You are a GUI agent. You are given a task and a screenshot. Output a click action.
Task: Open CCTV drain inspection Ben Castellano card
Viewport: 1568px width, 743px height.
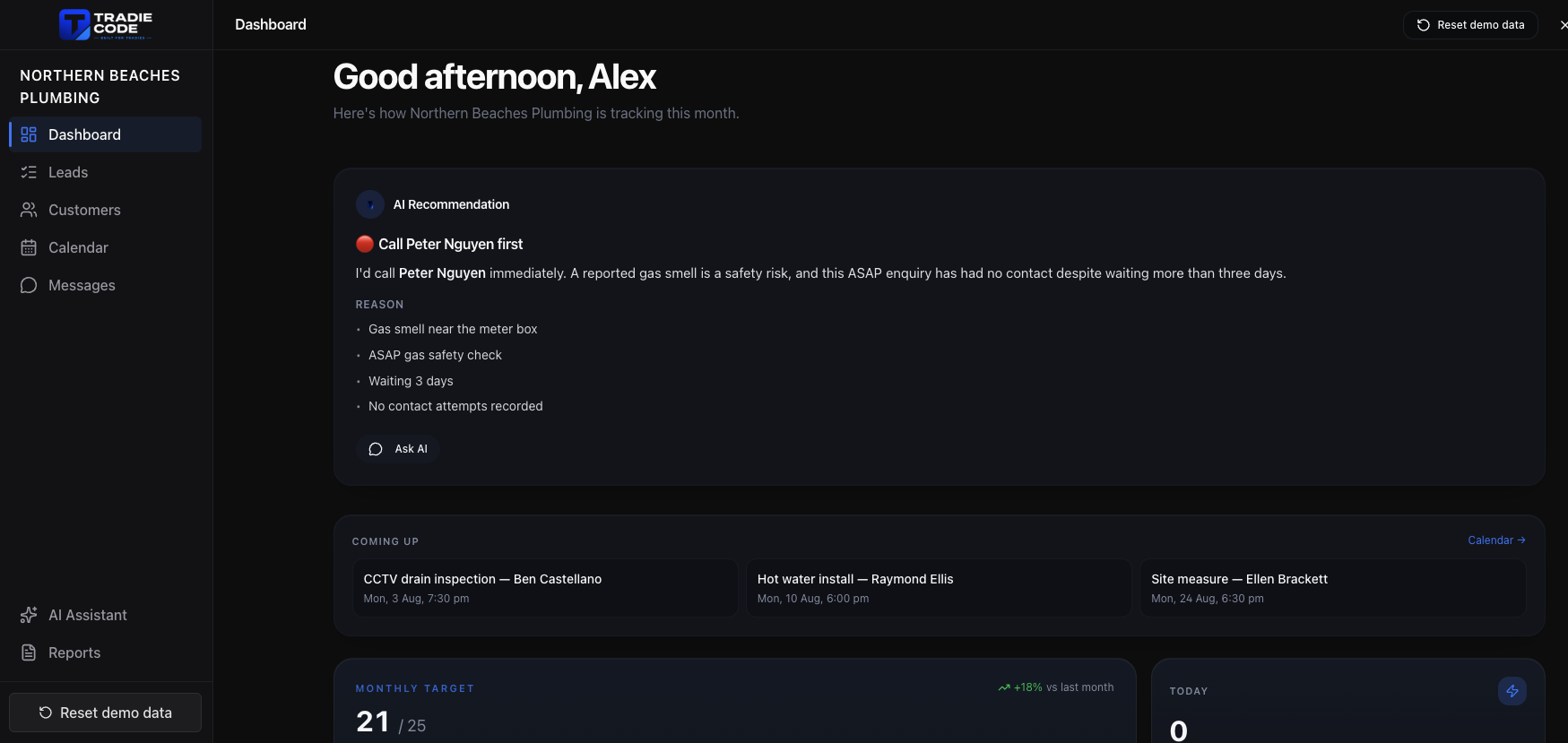[x=545, y=588]
